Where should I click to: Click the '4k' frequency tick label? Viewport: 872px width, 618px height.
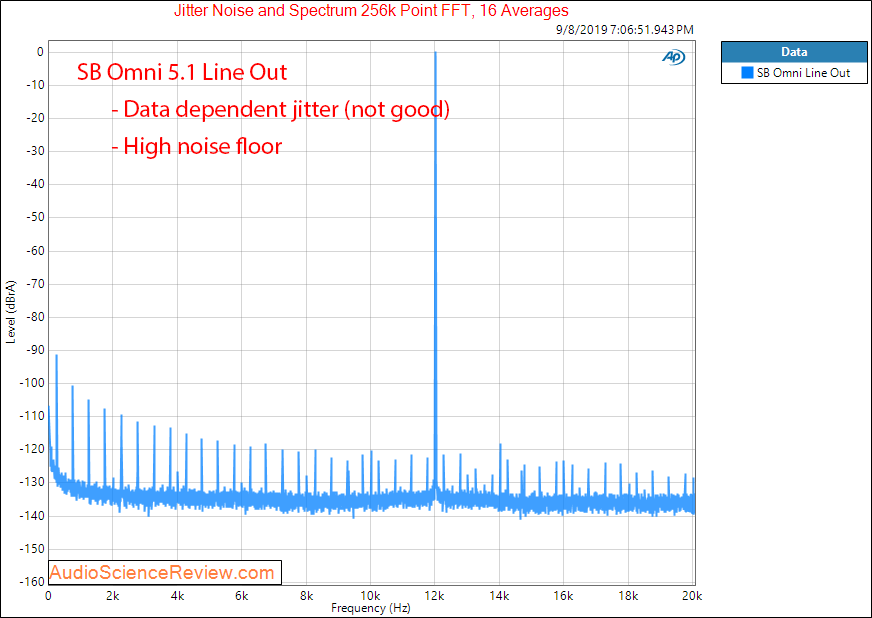177,596
